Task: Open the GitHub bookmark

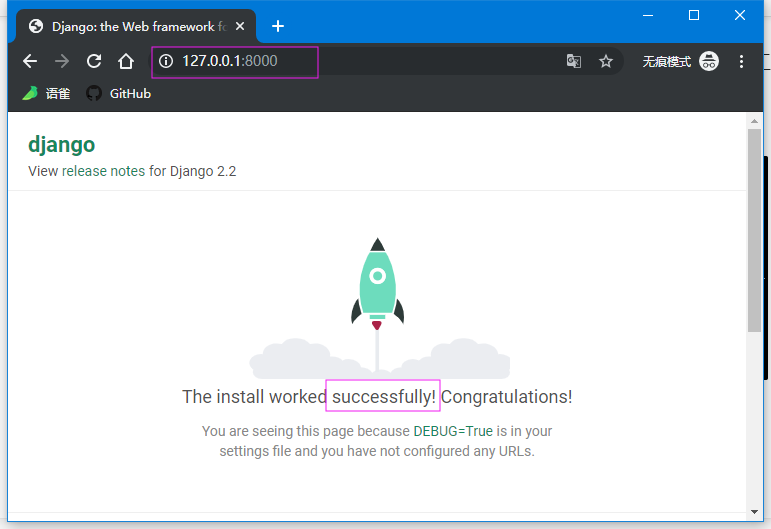Action: (x=119, y=93)
